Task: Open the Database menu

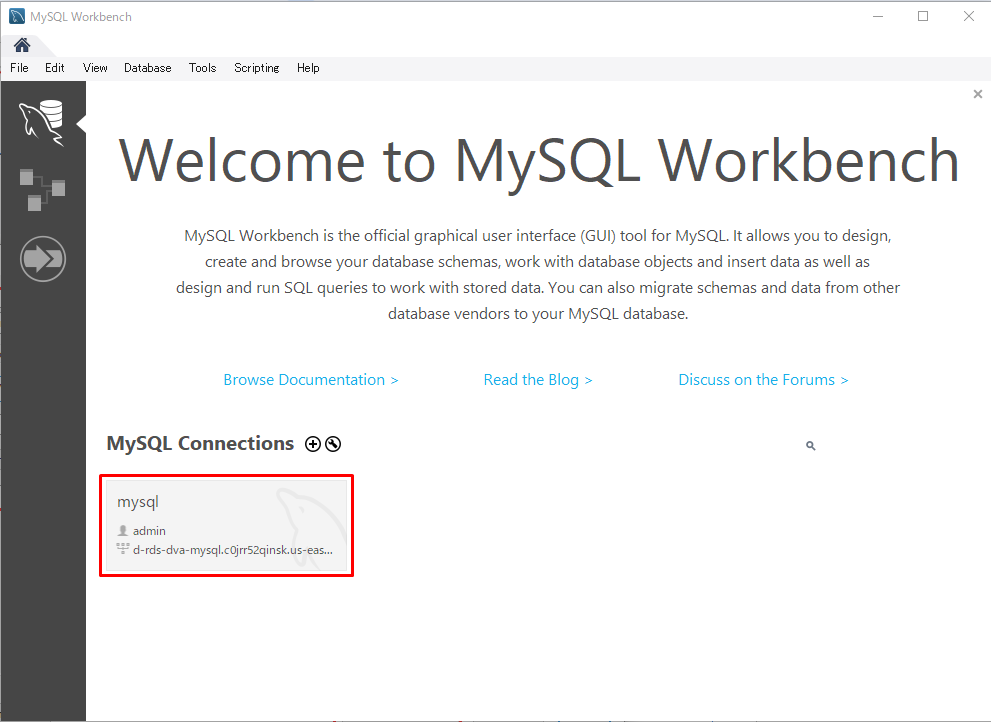Action: point(147,68)
